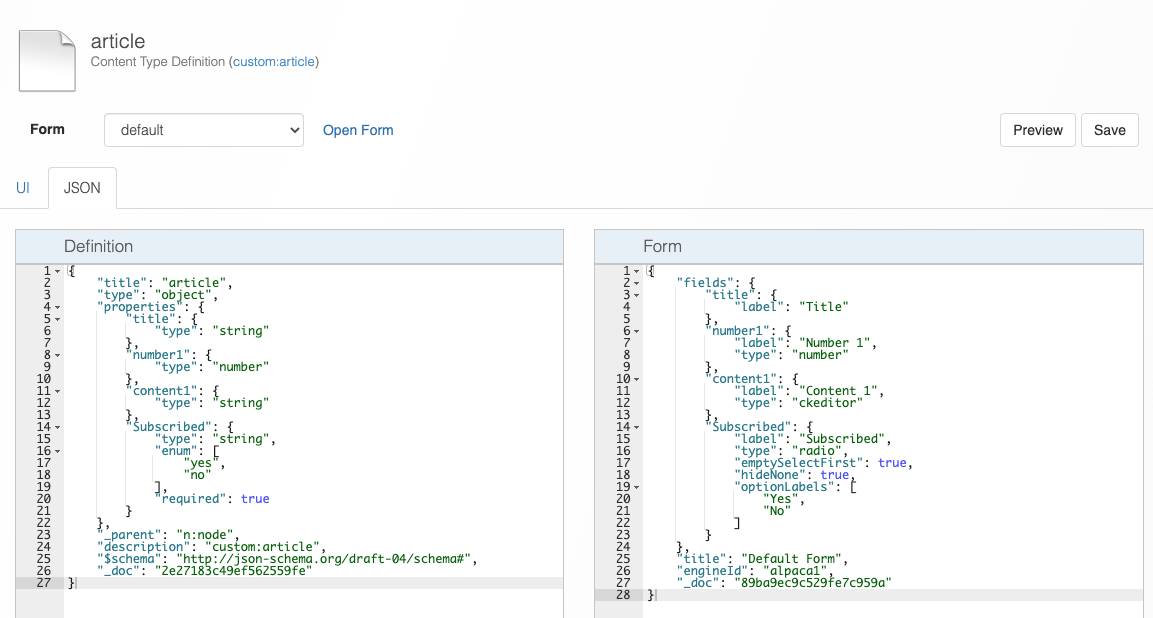Viewport: 1153px width, 618px height.
Task: Click "ckeditor" type value in Form
Action: (827, 403)
